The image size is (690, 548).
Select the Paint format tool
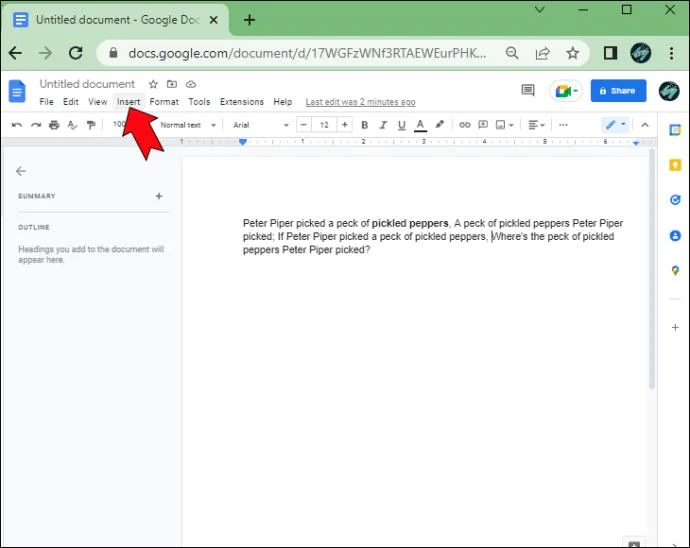(x=91, y=125)
